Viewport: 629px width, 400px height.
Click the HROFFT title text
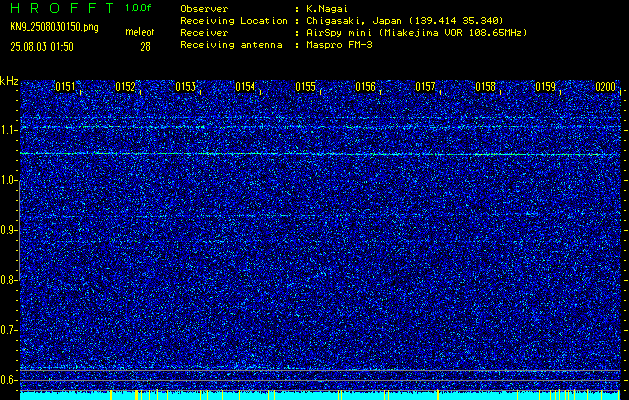[x=62, y=8]
